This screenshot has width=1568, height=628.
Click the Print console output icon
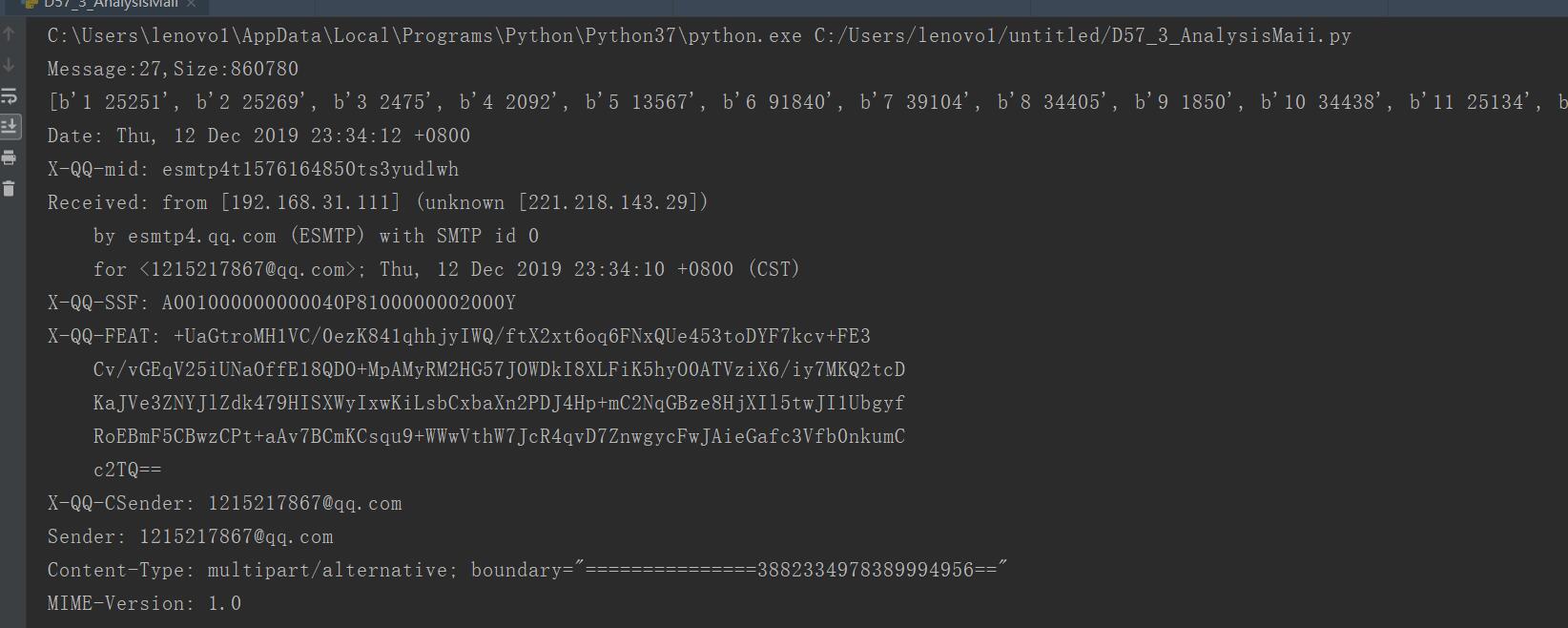(x=10, y=157)
